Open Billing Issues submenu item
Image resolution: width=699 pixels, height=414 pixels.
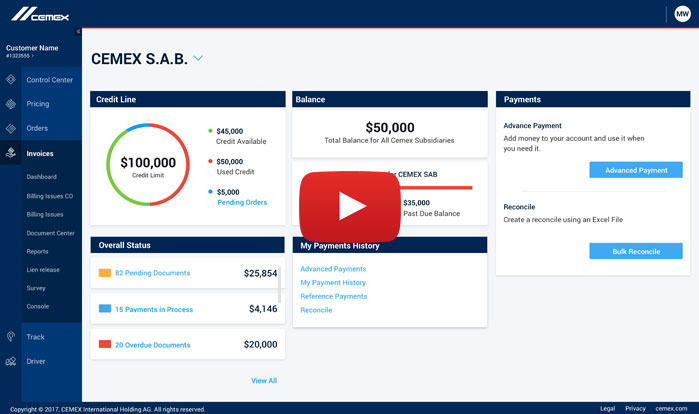pyautogui.click(x=45, y=214)
